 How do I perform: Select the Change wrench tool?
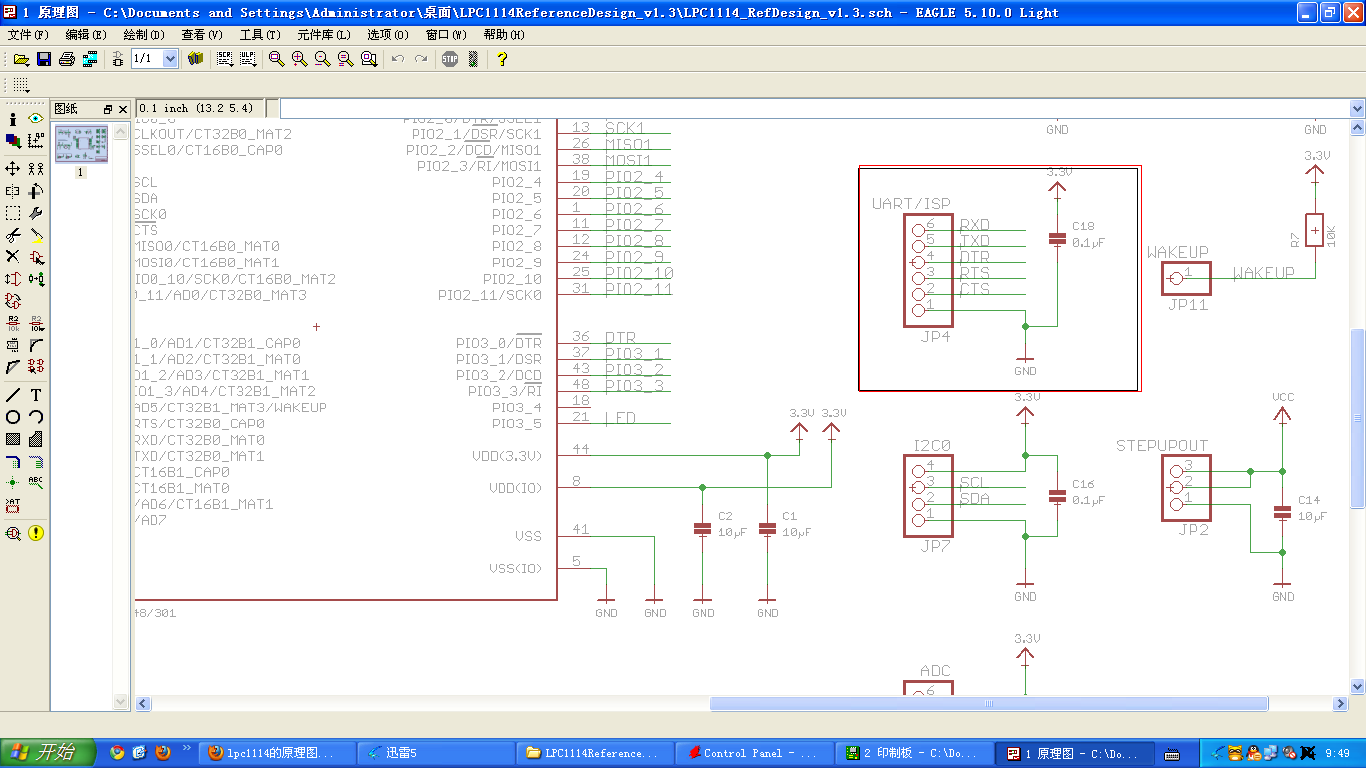click(36, 213)
